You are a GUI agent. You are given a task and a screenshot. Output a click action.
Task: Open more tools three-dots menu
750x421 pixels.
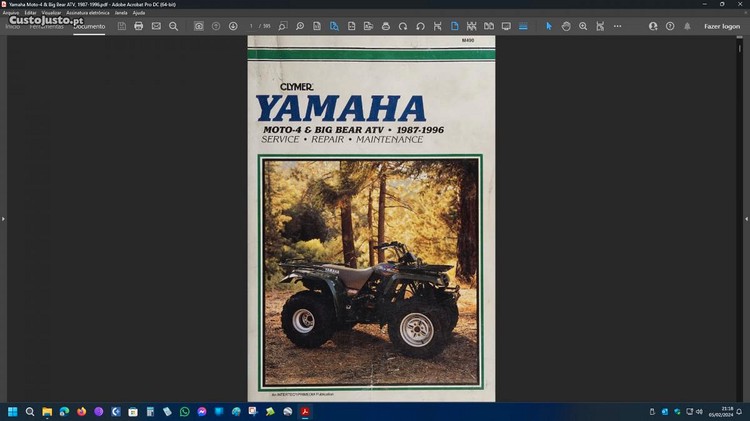[617, 26]
